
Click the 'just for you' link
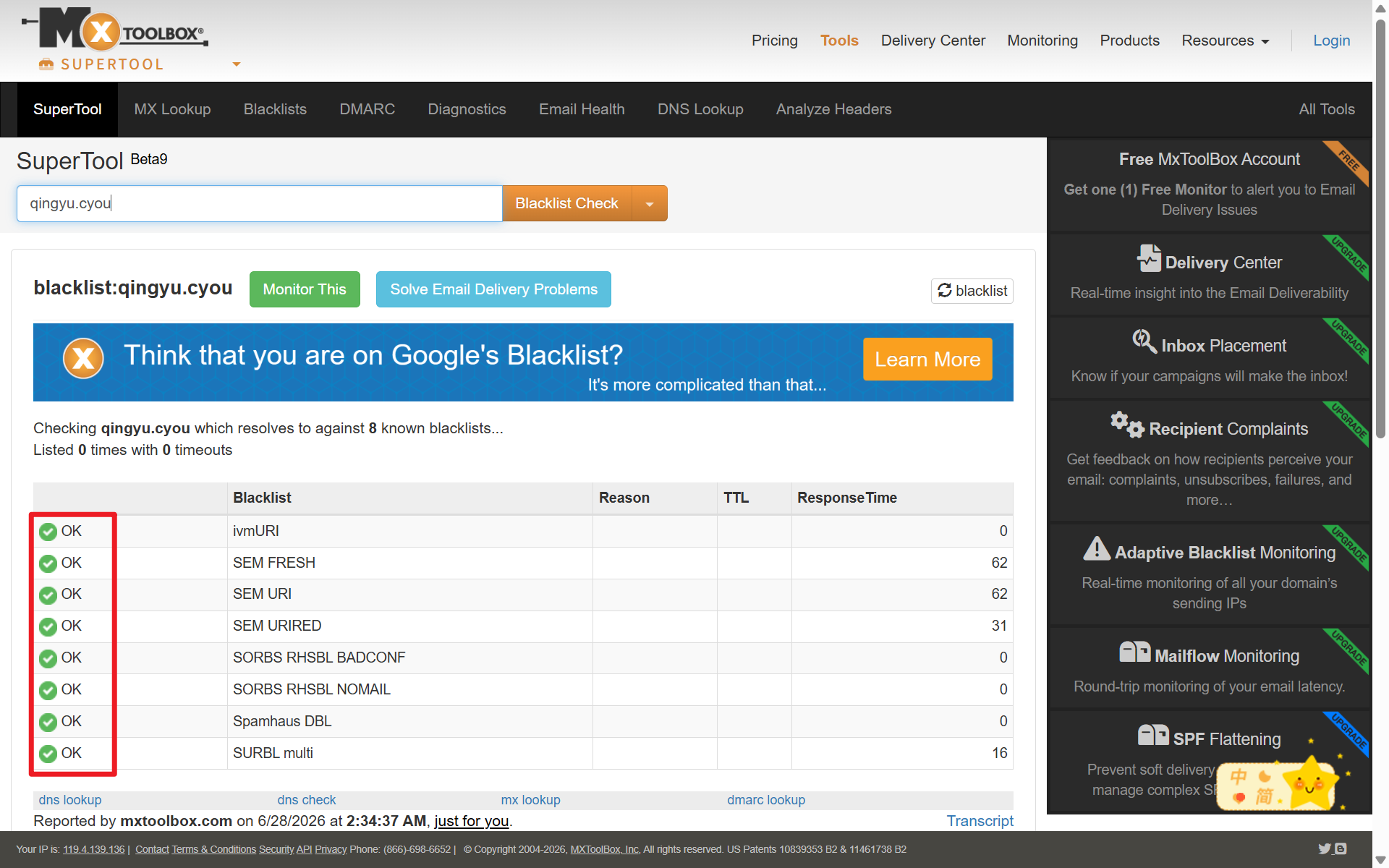(472, 821)
